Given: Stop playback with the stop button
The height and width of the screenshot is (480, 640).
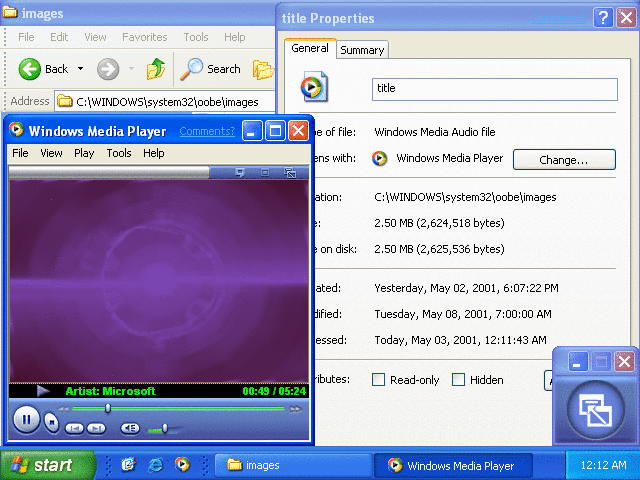Looking at the screenshot, I should click(51, 422).
